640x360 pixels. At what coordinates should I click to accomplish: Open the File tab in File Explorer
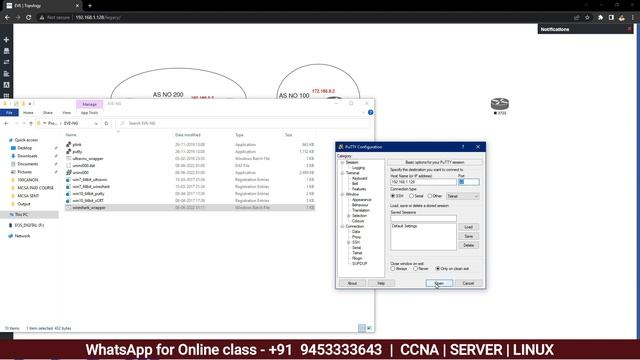coord(9,113)
